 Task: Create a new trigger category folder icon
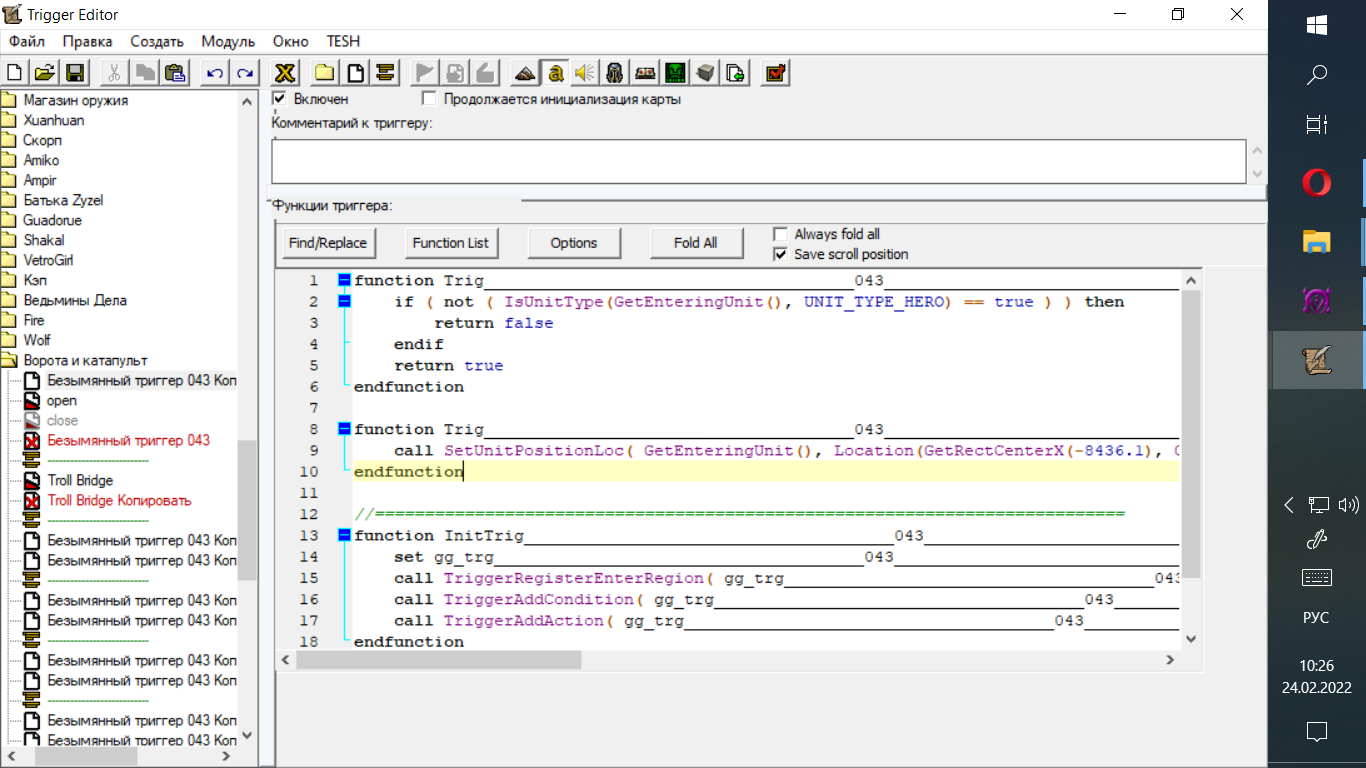coord(325,72)
